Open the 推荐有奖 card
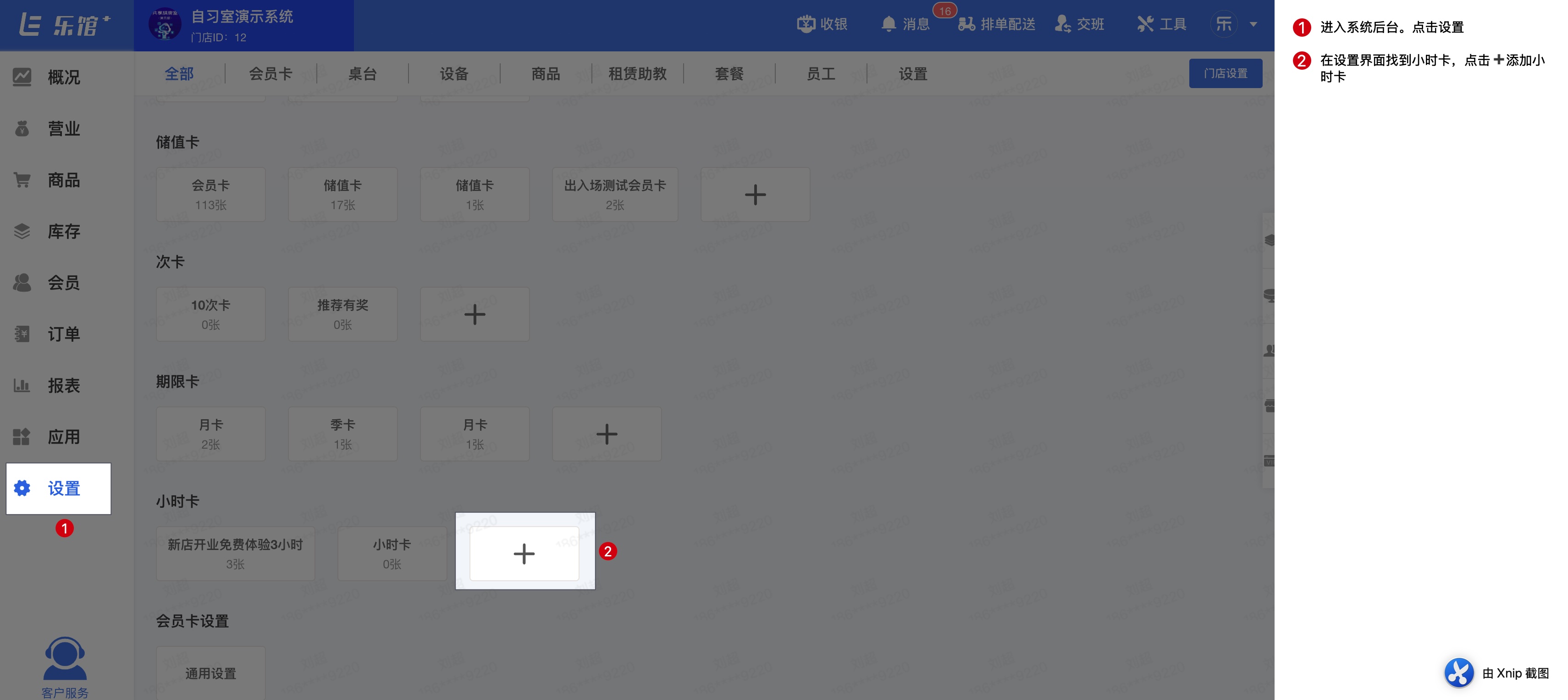The height and width of the screenshot is (700, 1568). [x=342, y=314]
